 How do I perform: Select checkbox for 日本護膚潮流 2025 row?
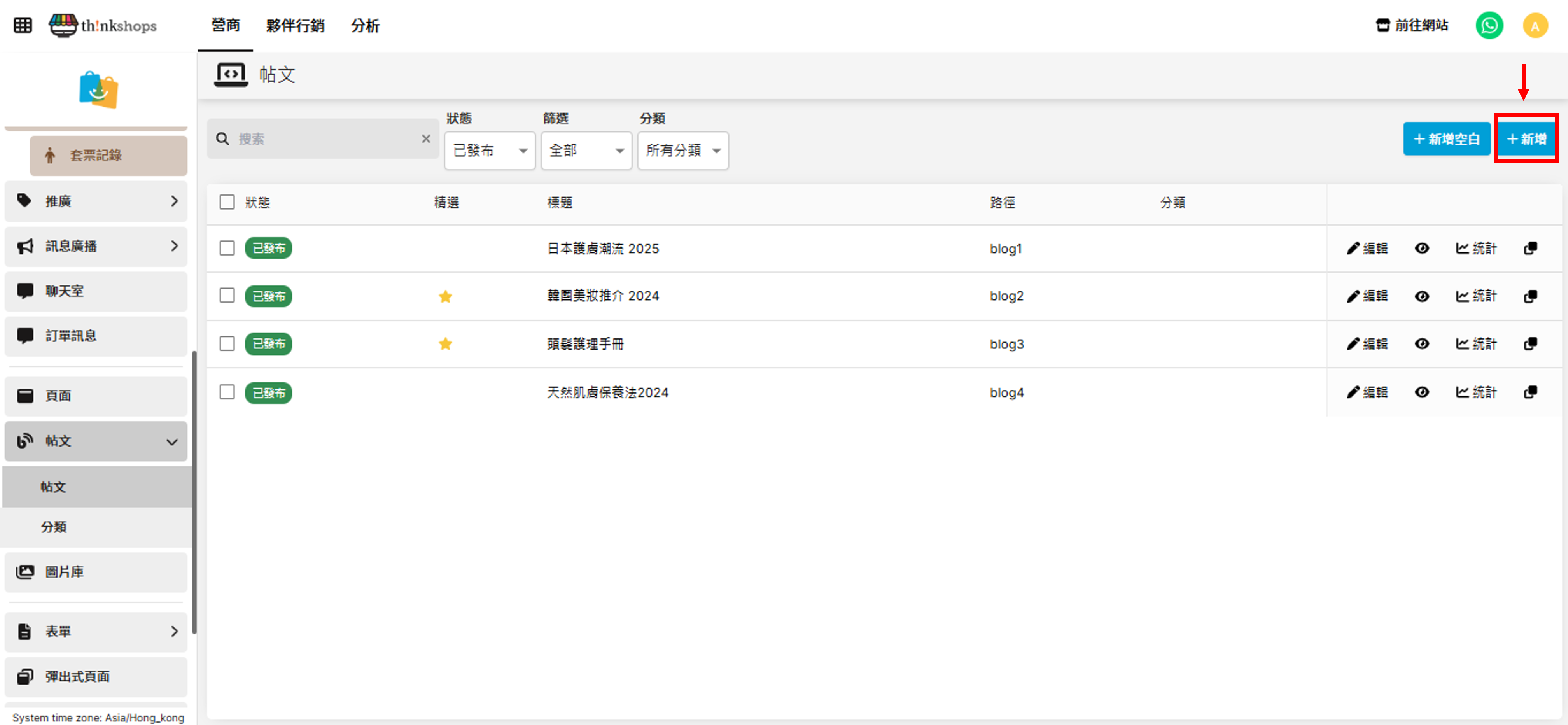tap(227, 249)
